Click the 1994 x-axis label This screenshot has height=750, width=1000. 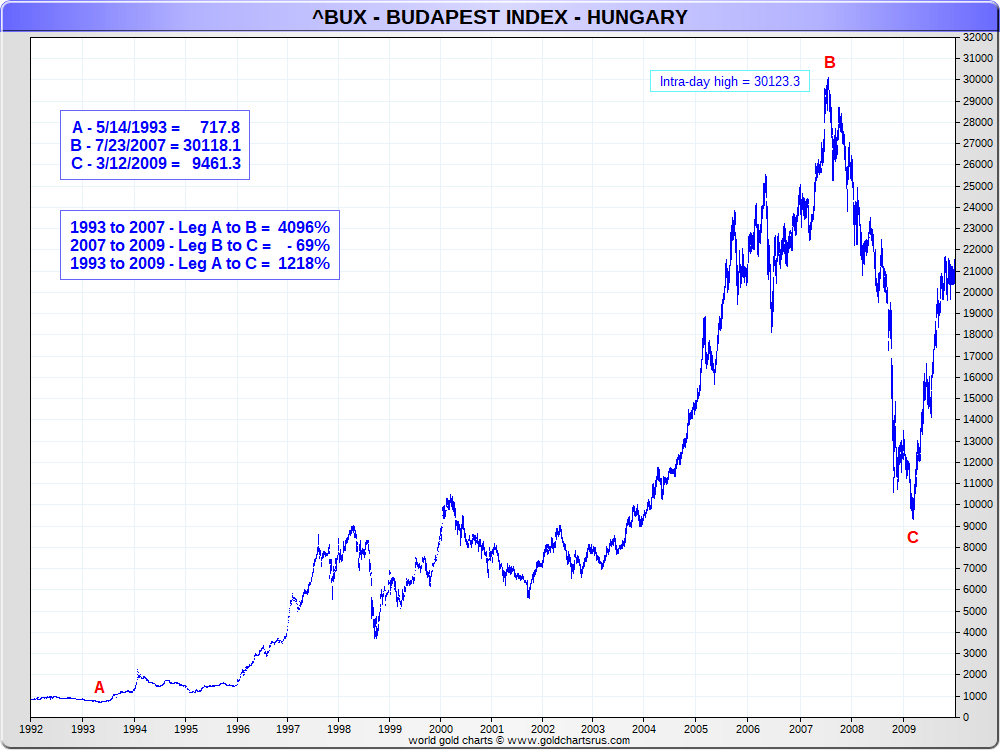133,728
